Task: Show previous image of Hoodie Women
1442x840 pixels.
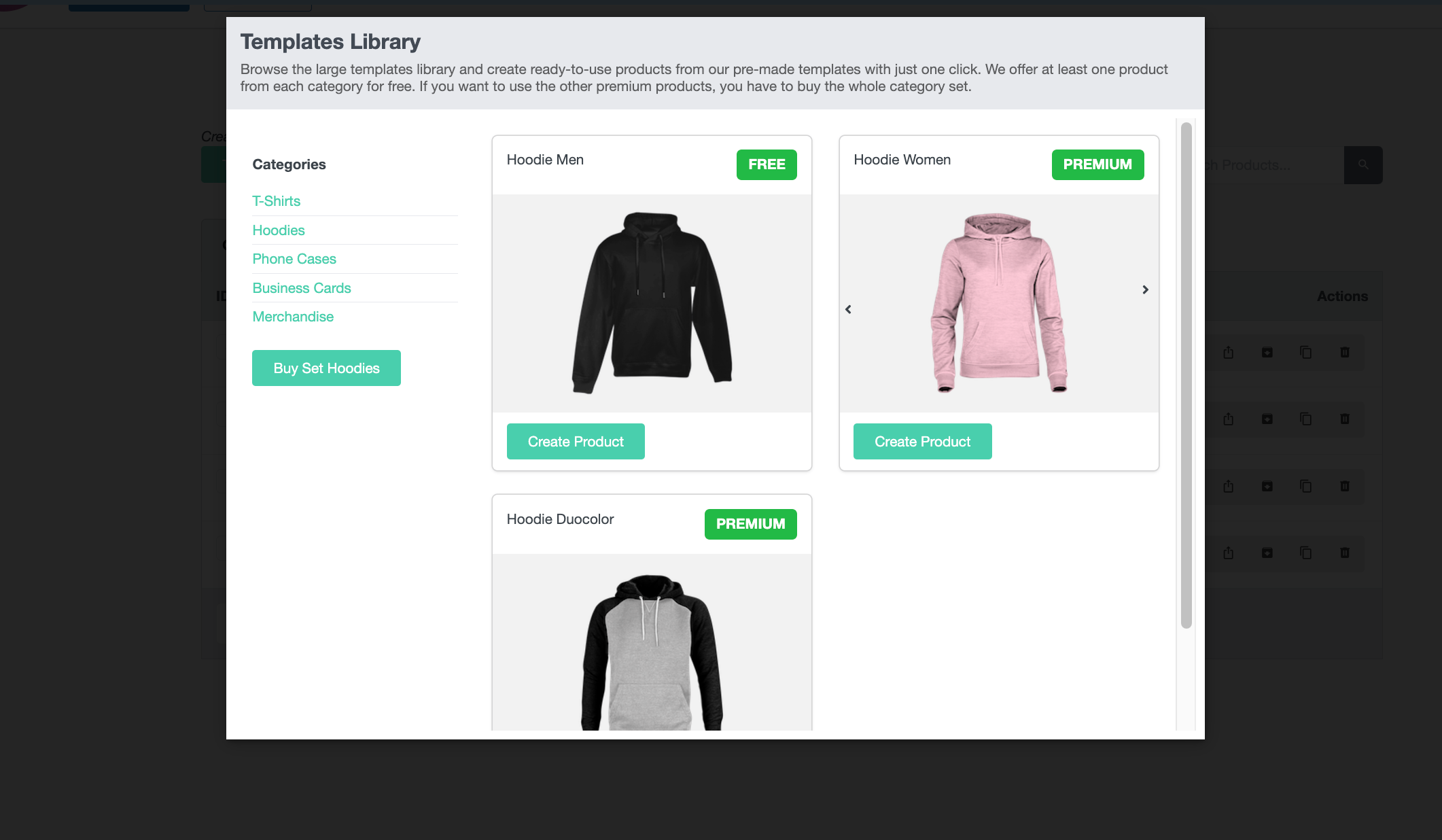Action: click(848, 309)
